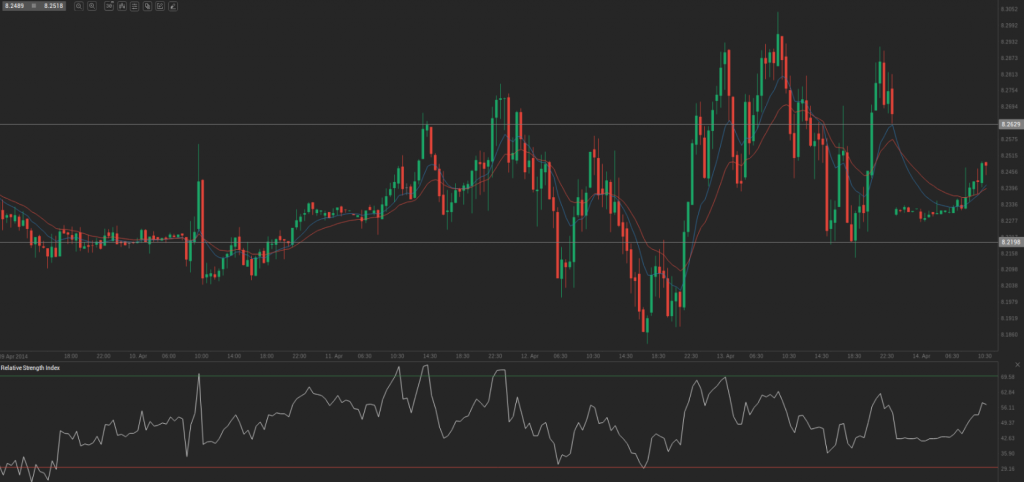Click the 8.2518 ask price button
1024x482 pixels.
[54, 6]
